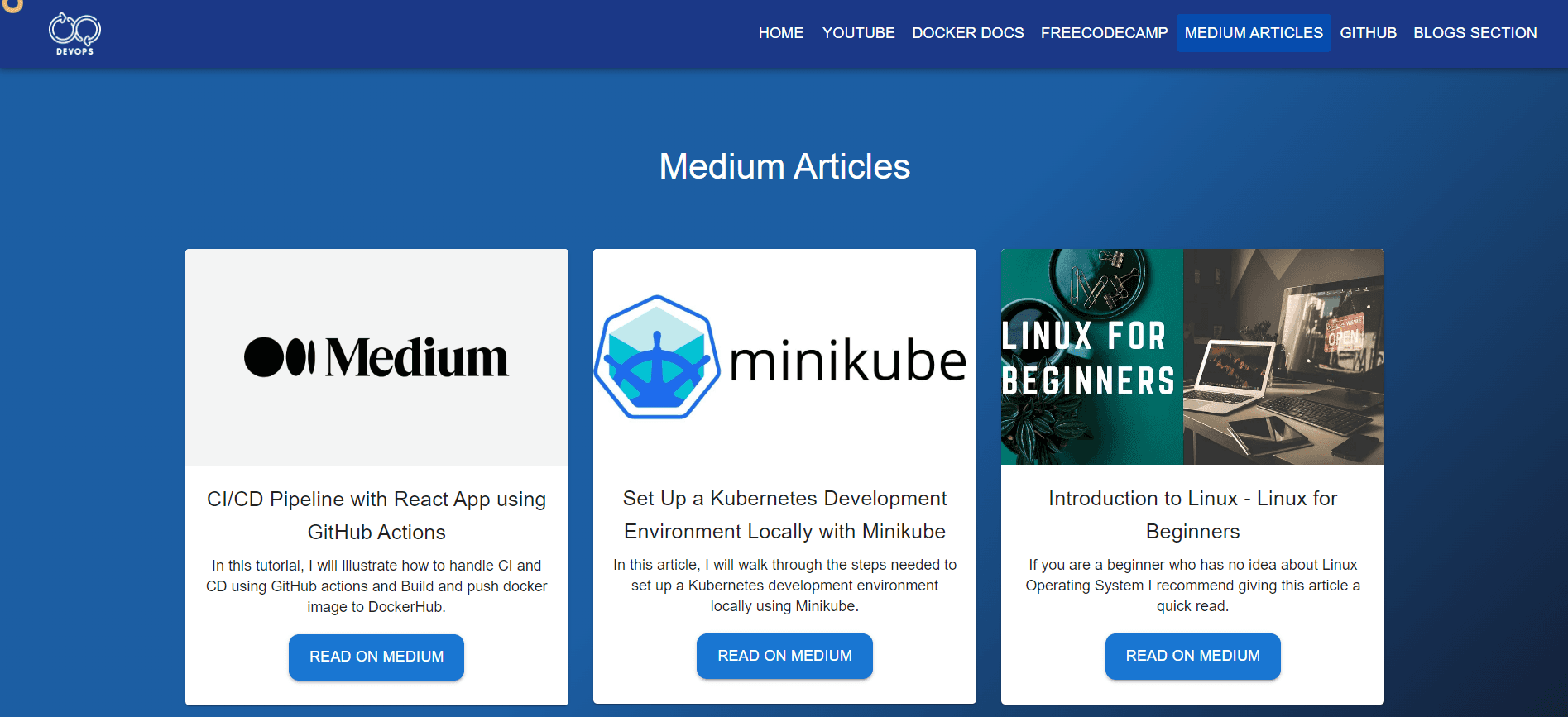Open GITHUB nav link
This screenshot has height=717, width=1568.
(x=1368, y=33)
